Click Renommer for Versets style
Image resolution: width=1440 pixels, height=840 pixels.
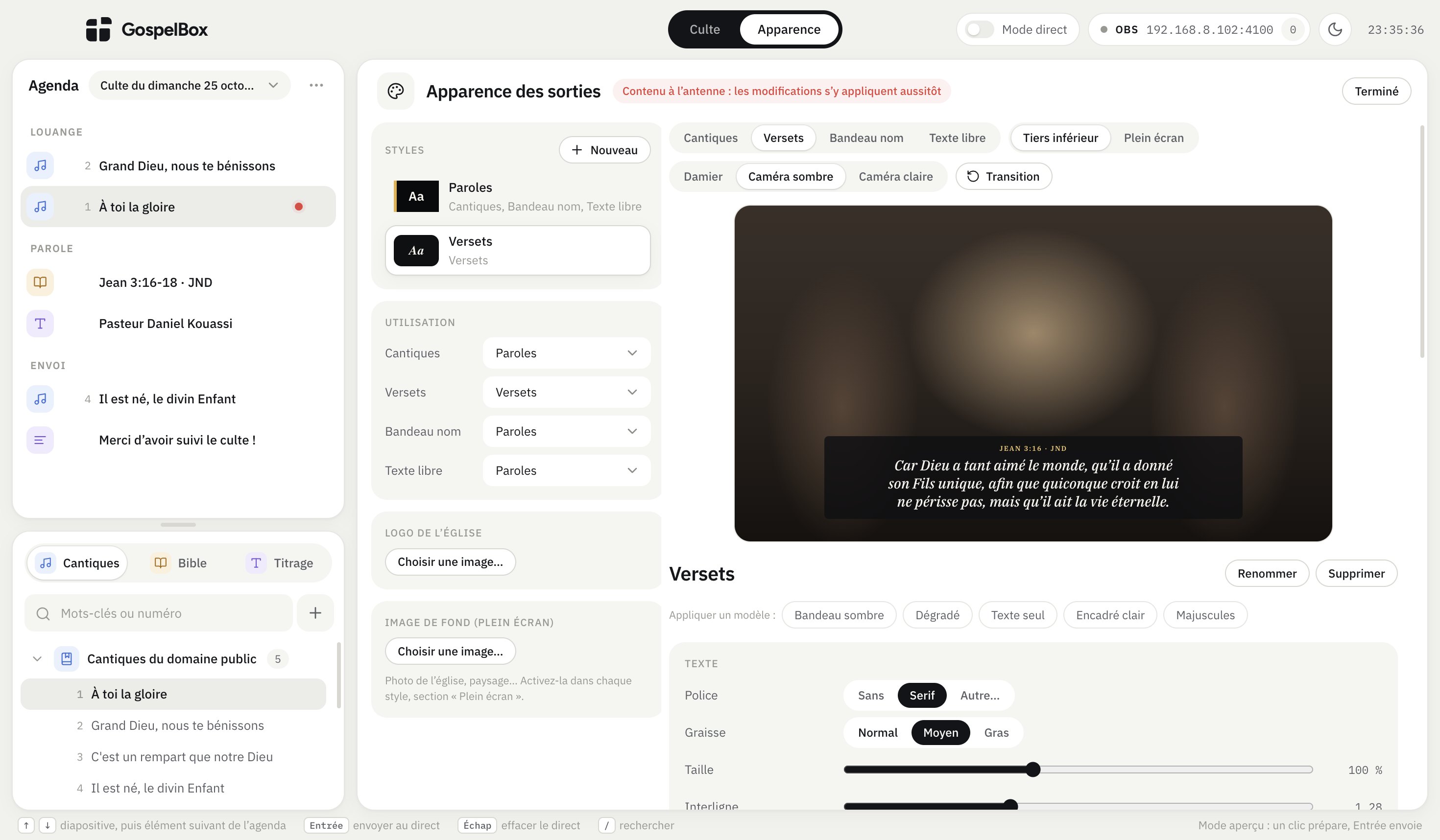tap(1266, 573)
